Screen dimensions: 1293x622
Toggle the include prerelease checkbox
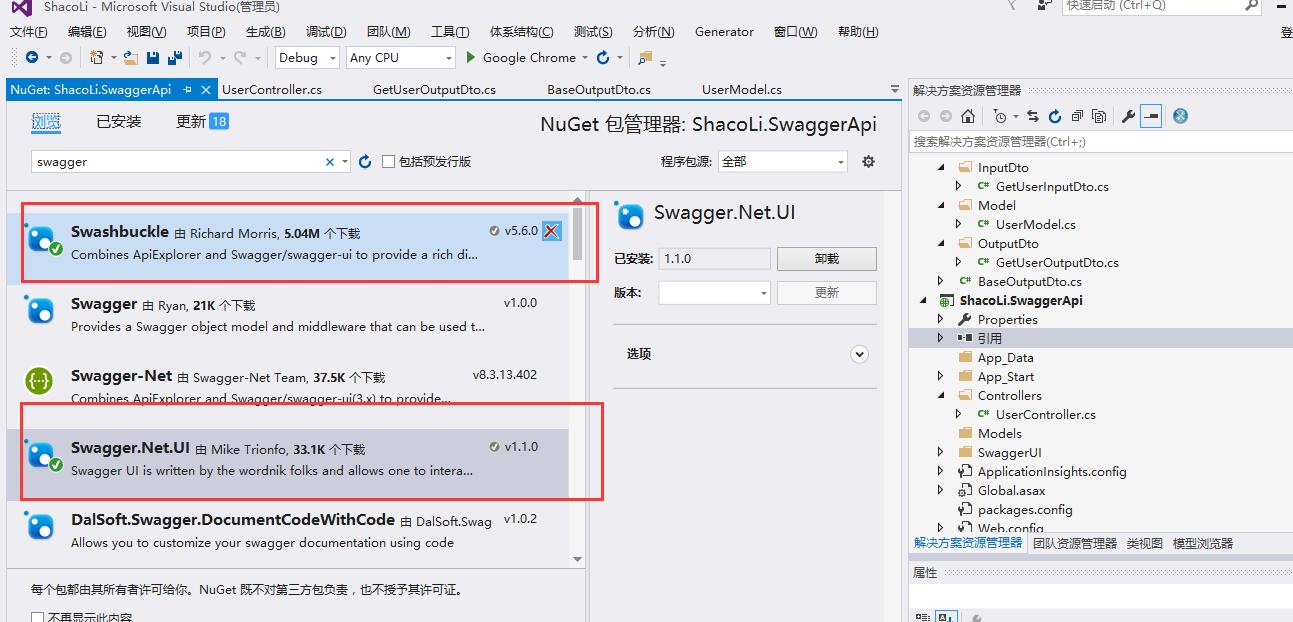388,161
